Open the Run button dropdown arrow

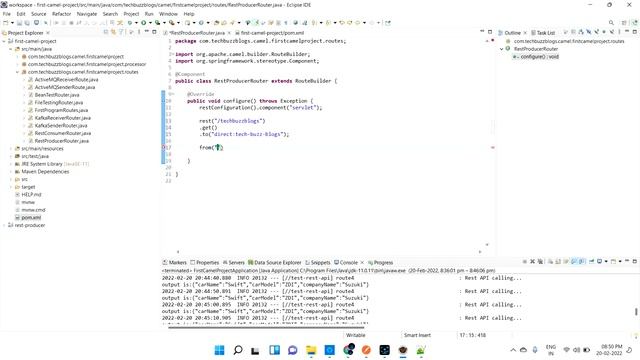pyautogui.click(x=150, y=23)
